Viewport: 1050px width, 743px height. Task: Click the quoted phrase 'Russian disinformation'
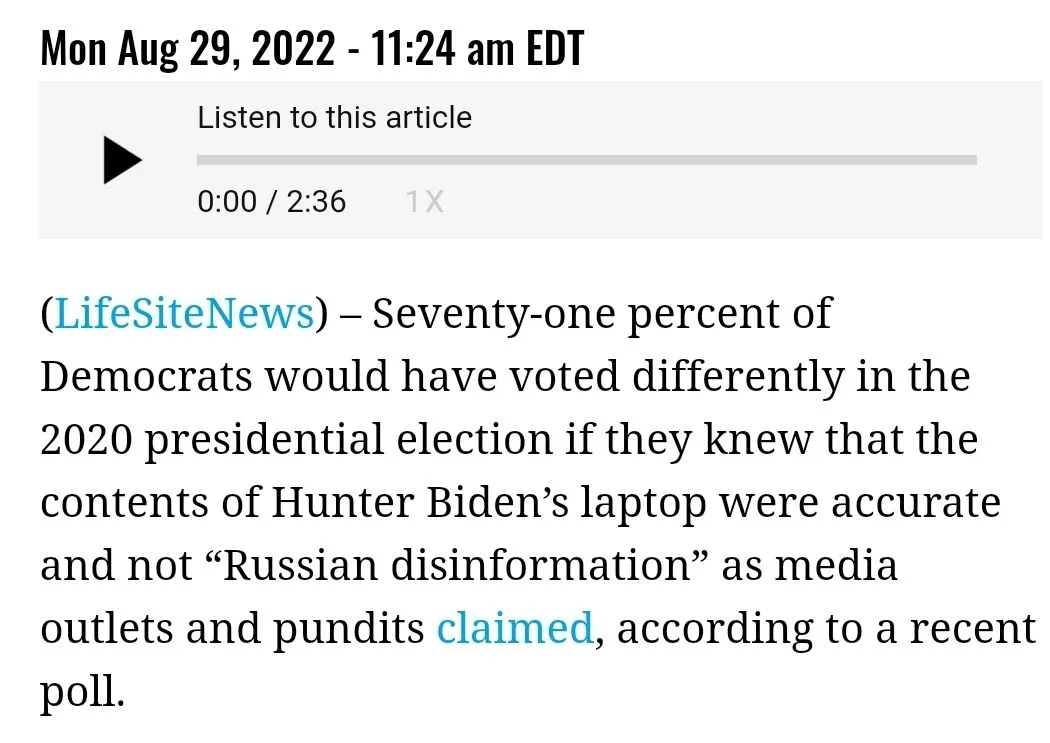click(455, 565)
